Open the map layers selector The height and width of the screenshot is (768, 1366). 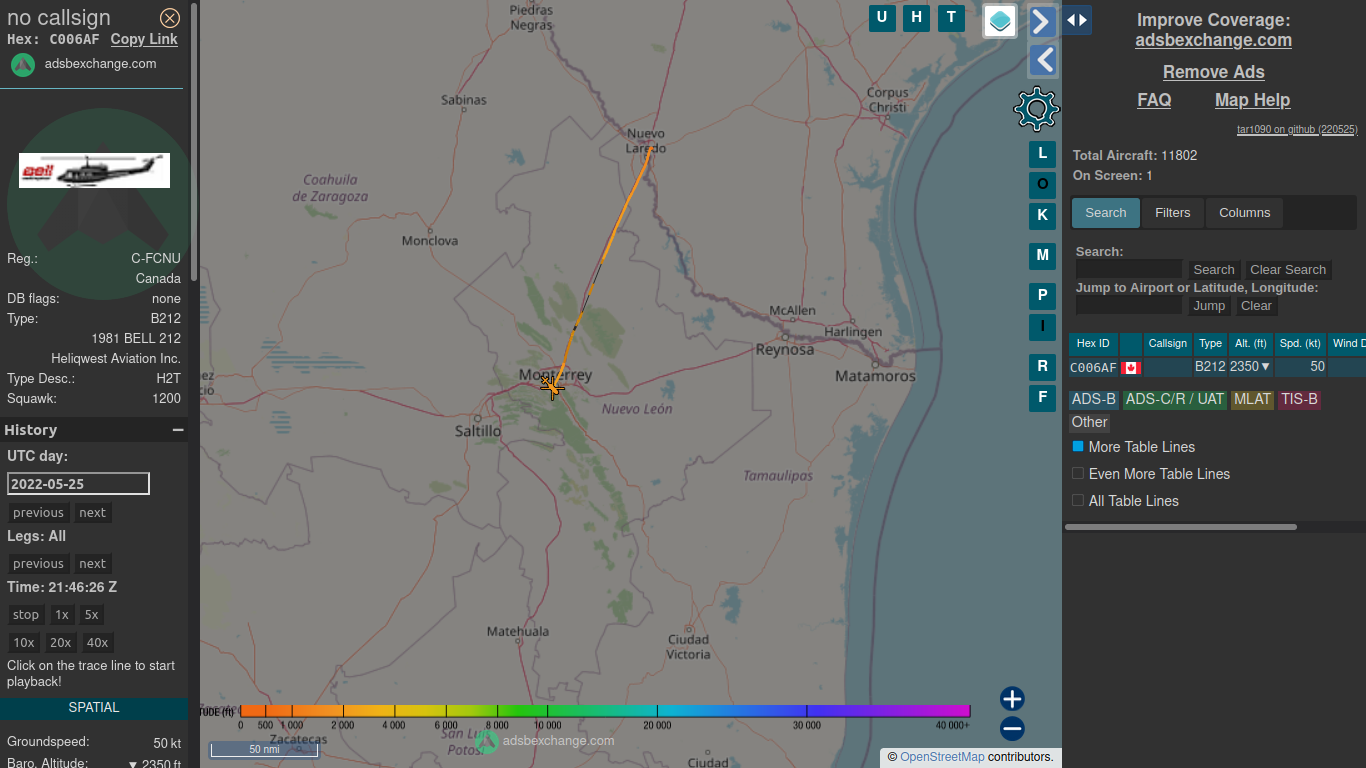pos(1000,20)
